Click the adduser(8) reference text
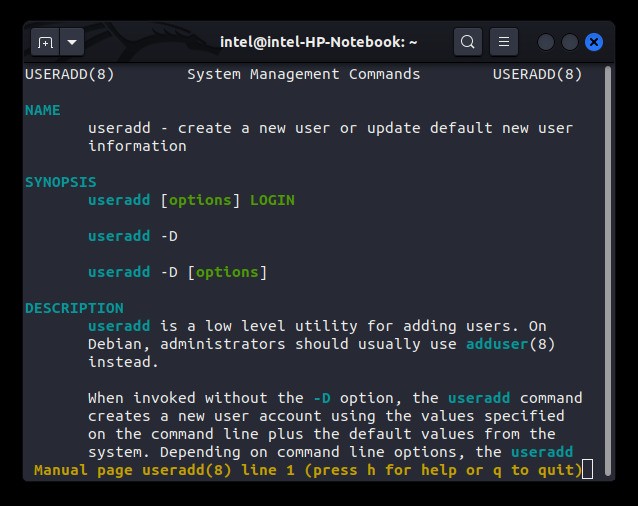Screen dimensions: 638x506 [x=511, y=344]
